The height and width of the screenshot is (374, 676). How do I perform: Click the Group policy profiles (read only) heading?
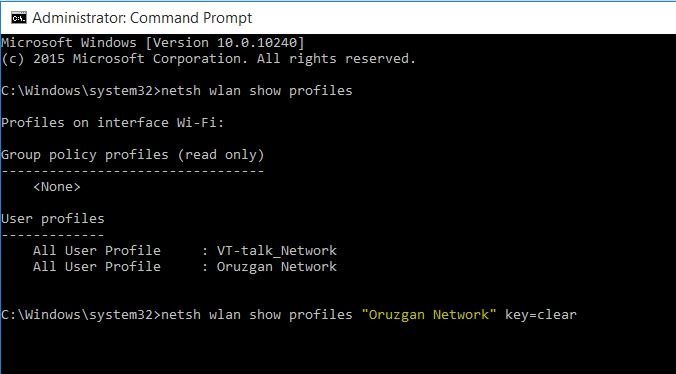tap(132, 155)
